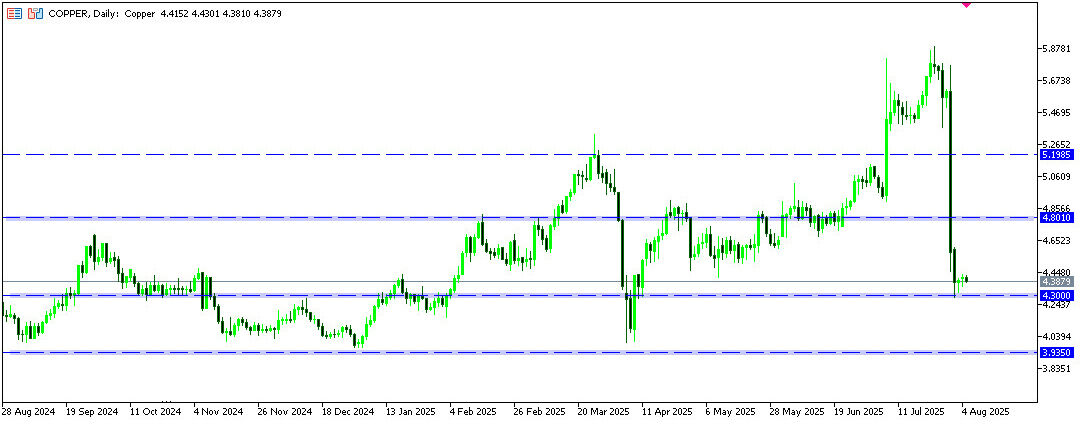Screen dimensions: 1085x432
Task: Click the 4 Nov 2024 date label
Action: (x=219, y=411)
